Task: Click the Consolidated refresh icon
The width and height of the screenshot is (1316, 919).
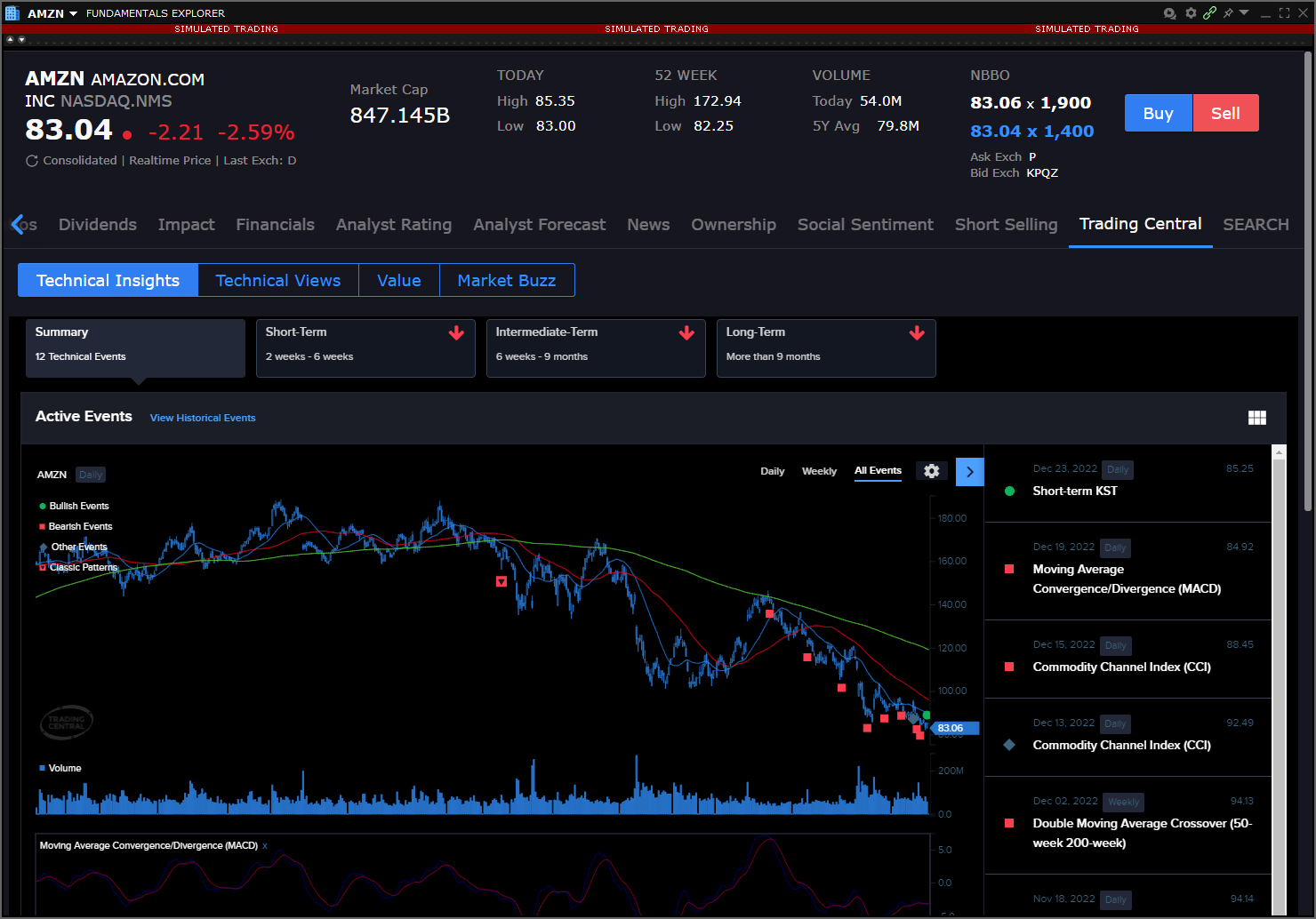Action: [32, 161]
